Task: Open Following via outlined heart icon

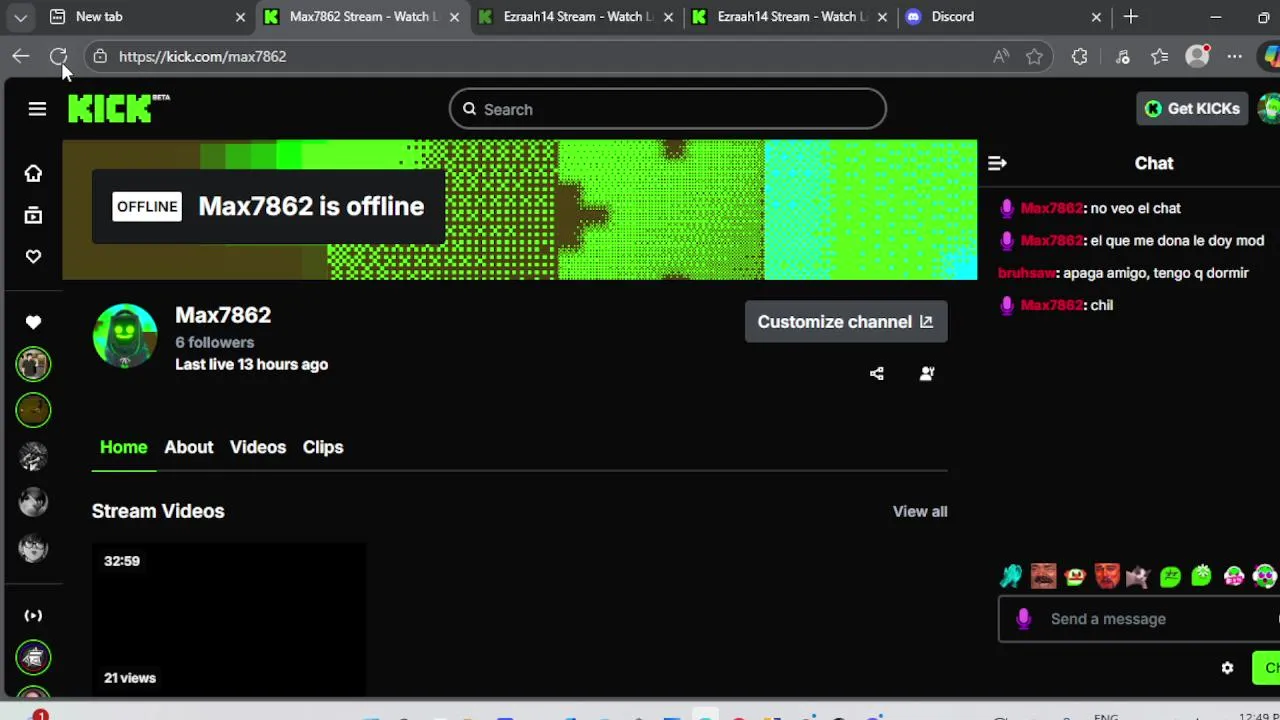Action: click(33, 257)
